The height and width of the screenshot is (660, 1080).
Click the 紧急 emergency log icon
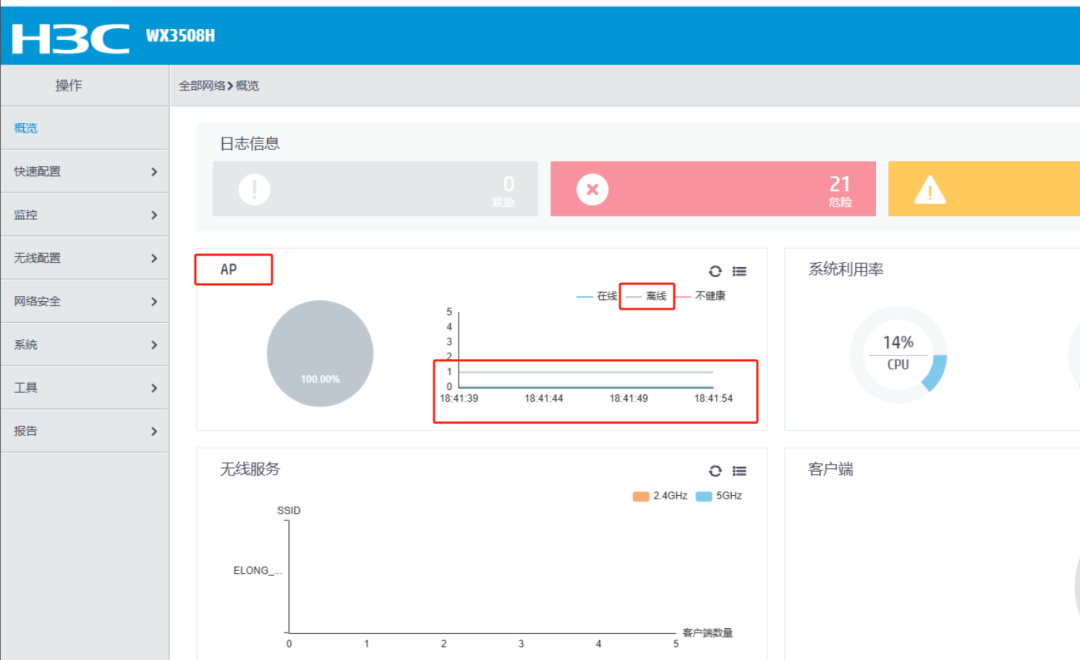click(254, 188)
